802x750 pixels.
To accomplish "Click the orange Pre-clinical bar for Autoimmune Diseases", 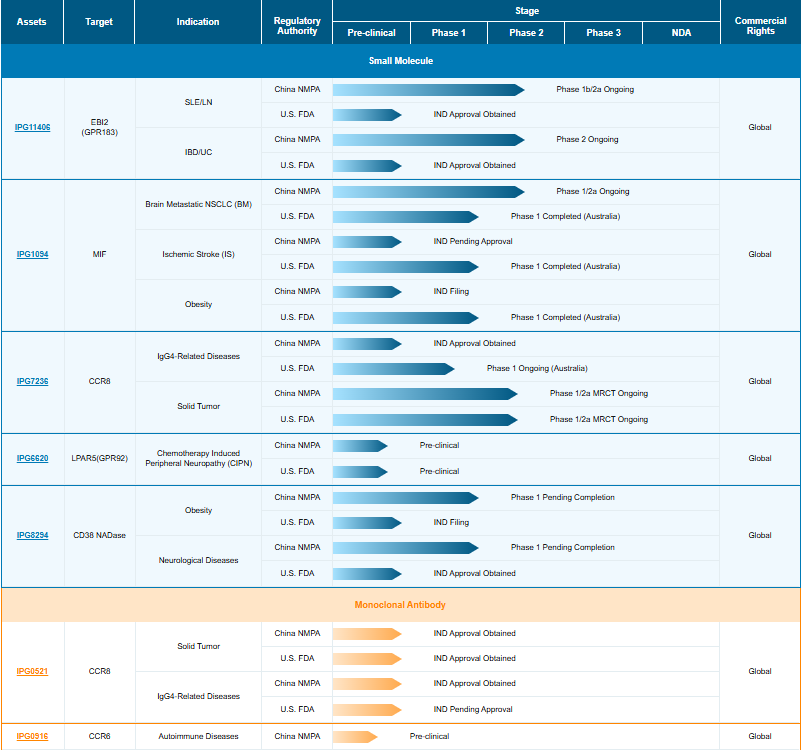I will coord(355,737).
